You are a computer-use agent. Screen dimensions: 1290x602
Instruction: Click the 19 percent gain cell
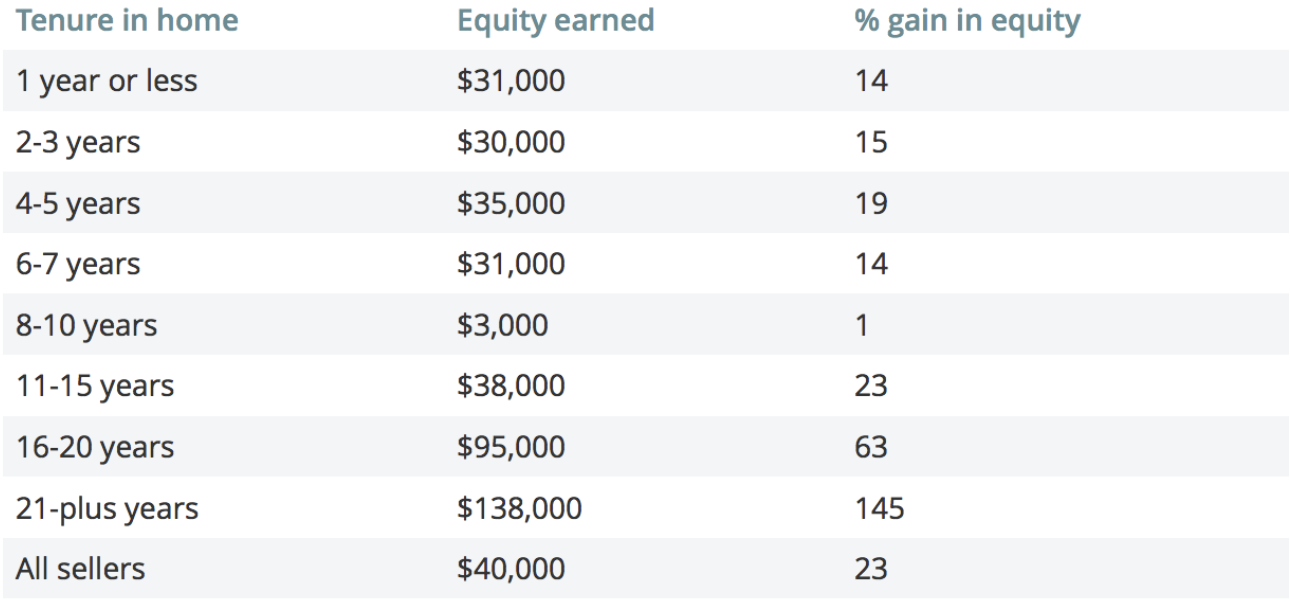pyautogui.click(x=872, y=203)
